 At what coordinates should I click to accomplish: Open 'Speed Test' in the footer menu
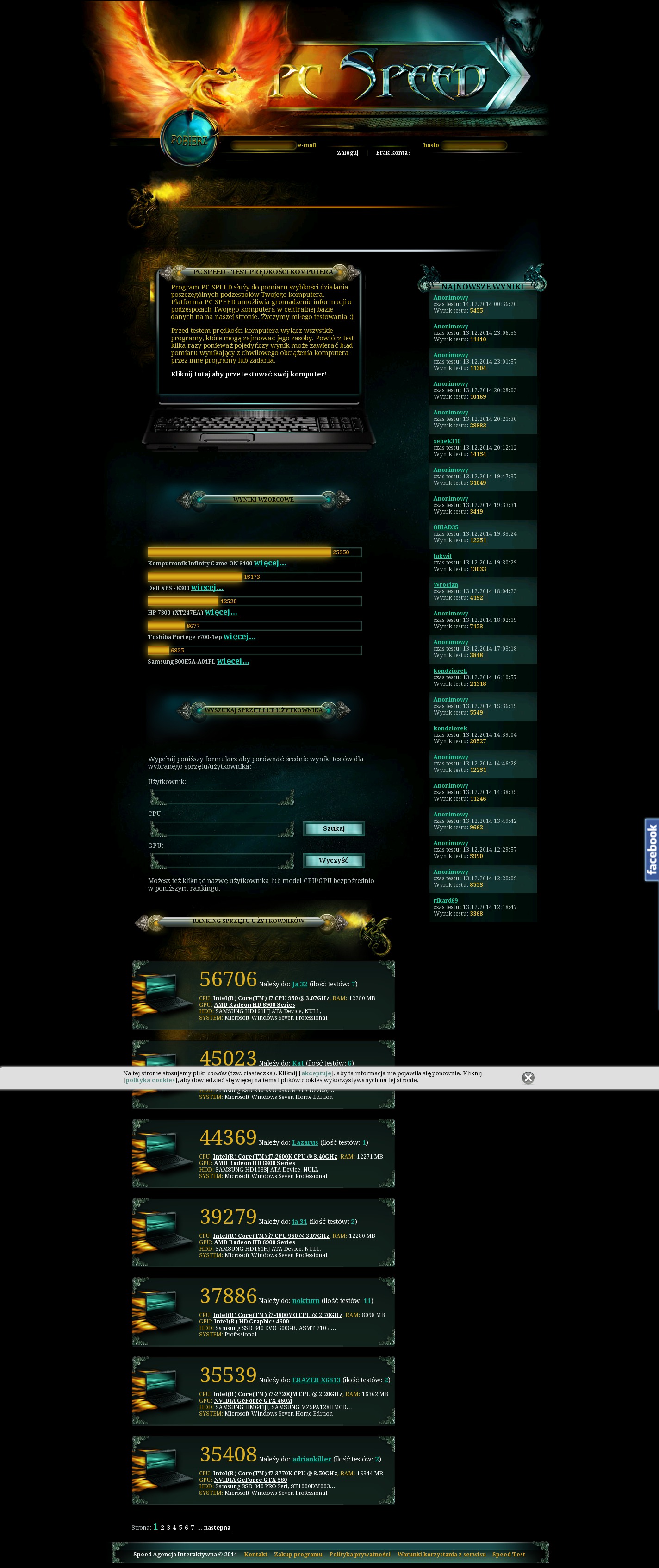pos(509,1554)
